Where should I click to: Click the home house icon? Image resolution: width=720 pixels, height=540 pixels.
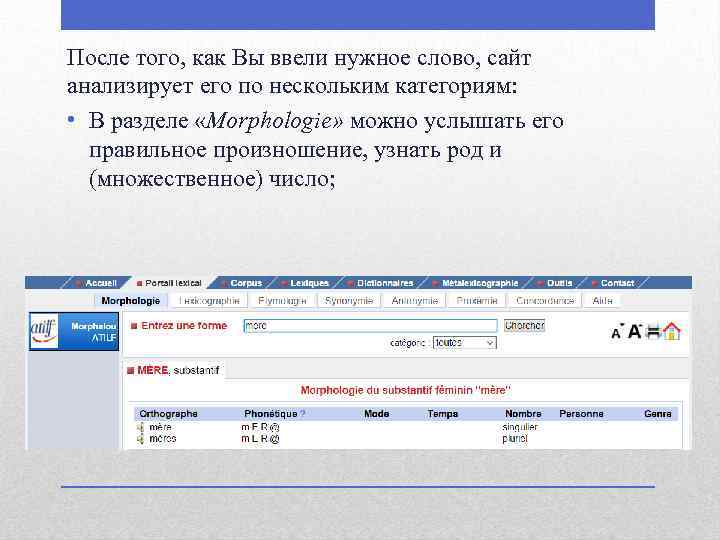671,331
